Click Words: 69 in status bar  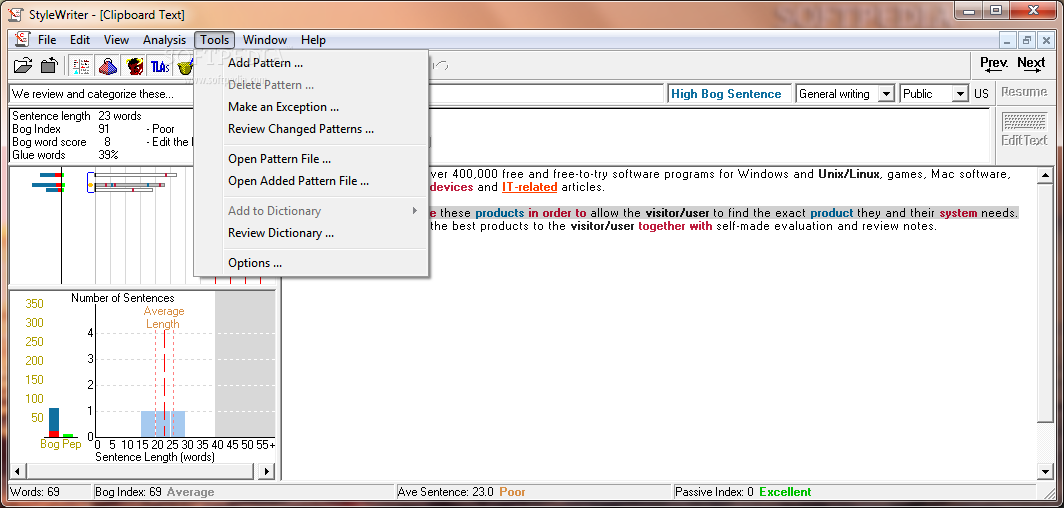(x=35, y=492)
